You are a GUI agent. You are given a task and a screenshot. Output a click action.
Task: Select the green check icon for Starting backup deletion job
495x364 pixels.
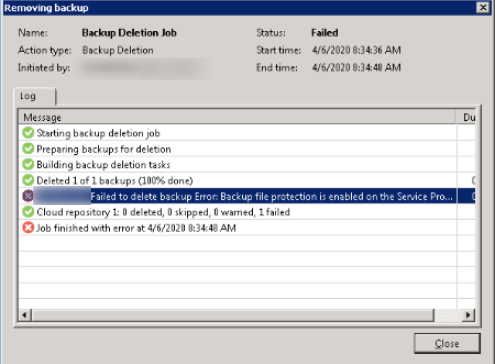28,133
